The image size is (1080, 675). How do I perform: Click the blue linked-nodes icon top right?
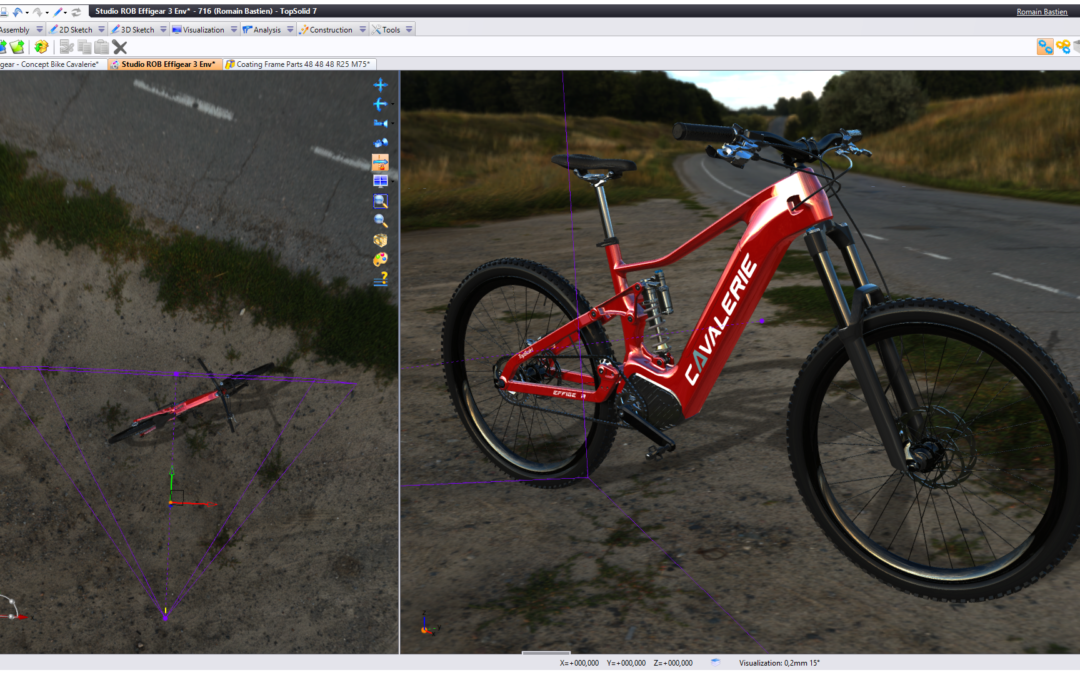pos(1045,47)
